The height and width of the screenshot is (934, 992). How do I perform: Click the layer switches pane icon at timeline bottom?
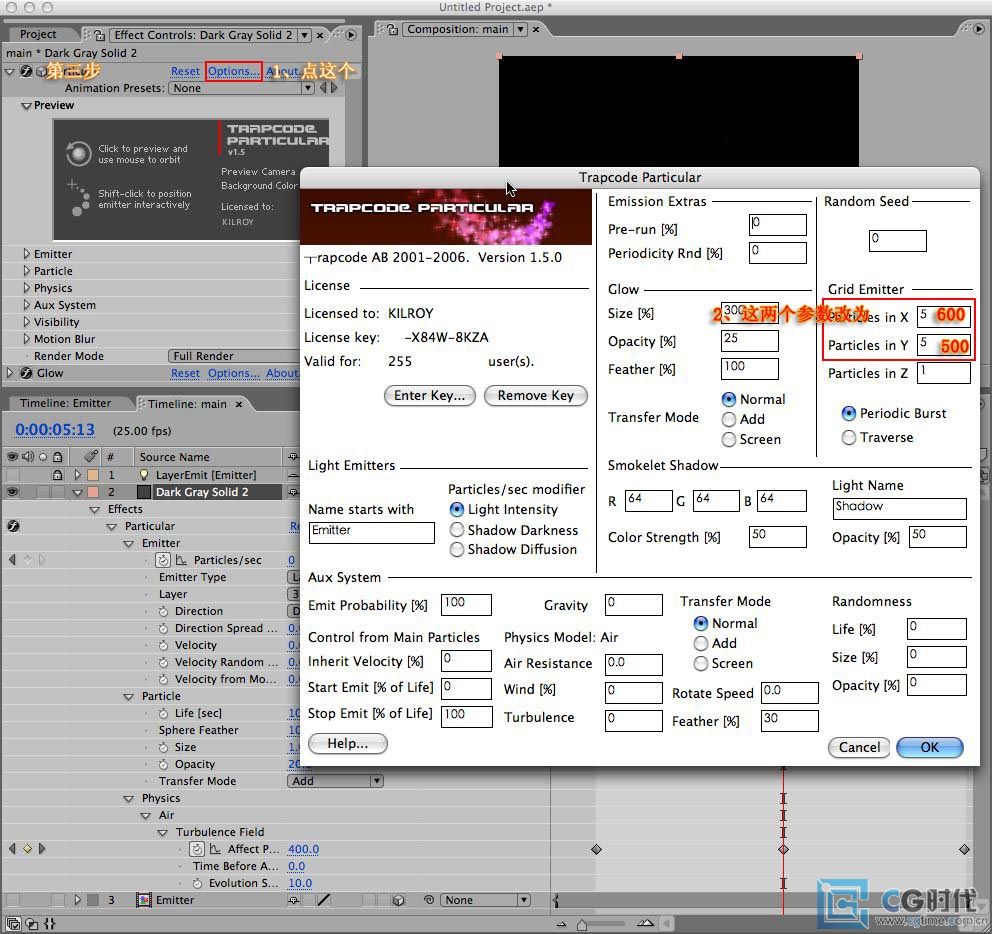[13, 924]
